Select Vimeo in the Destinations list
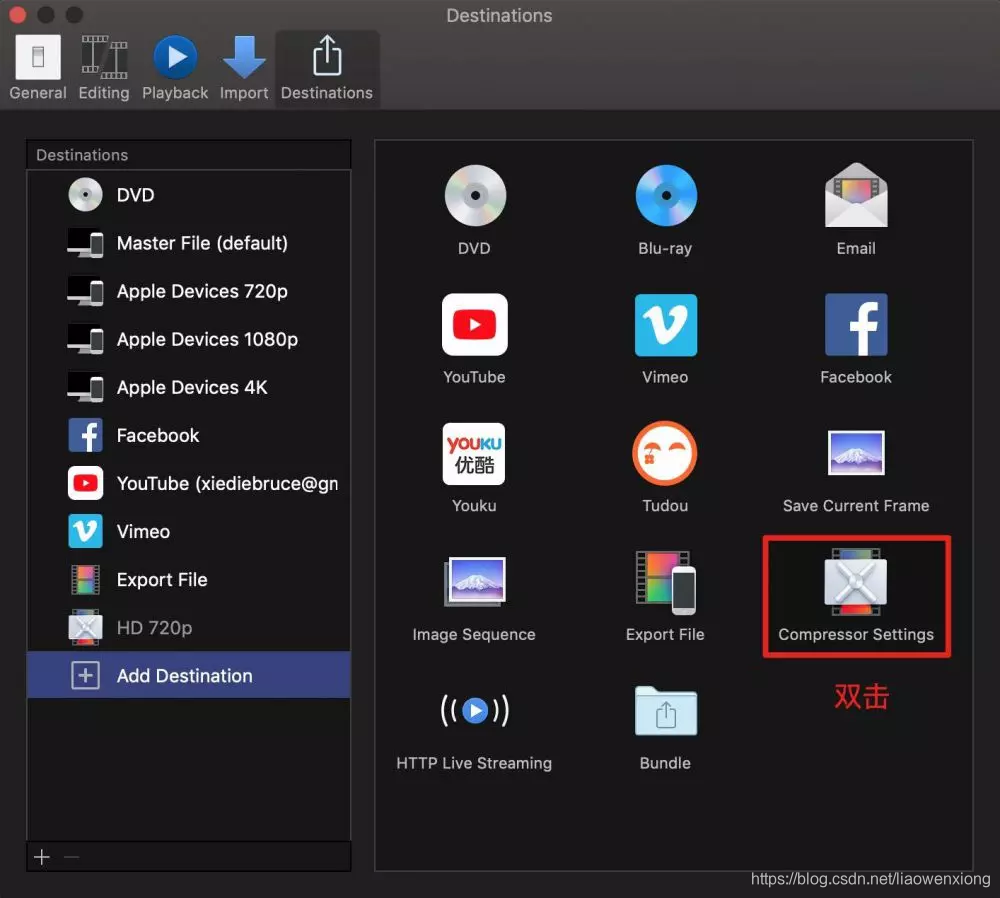Viewport: 1000px width, 898px height. click(x=189, y=531)
